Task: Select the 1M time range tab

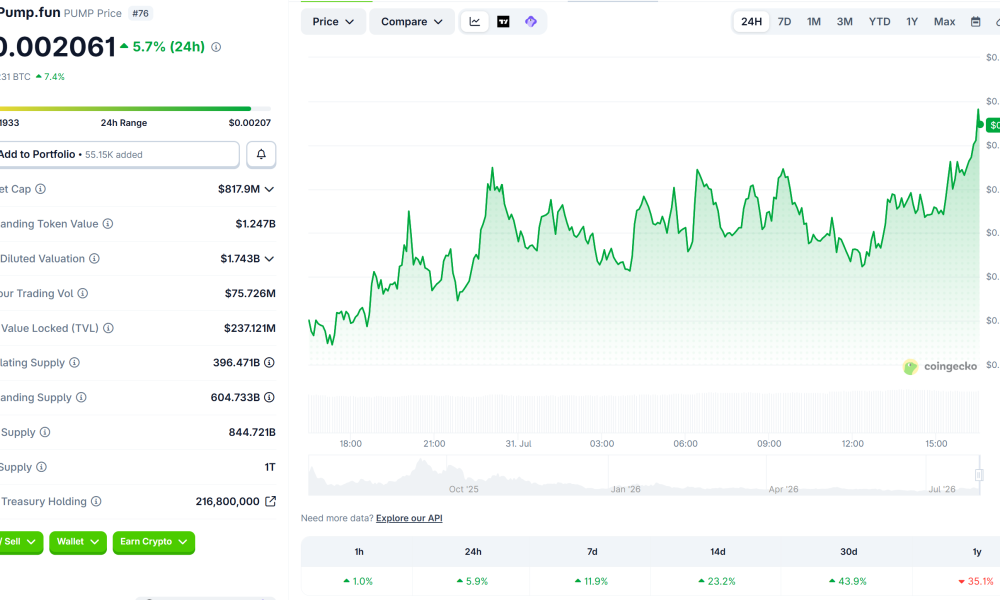Action: [814, 22]
